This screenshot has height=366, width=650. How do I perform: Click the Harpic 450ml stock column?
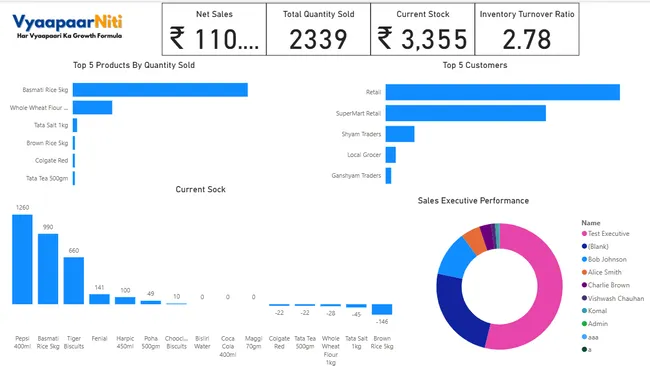pyautogui.click(x=125, y=301)
